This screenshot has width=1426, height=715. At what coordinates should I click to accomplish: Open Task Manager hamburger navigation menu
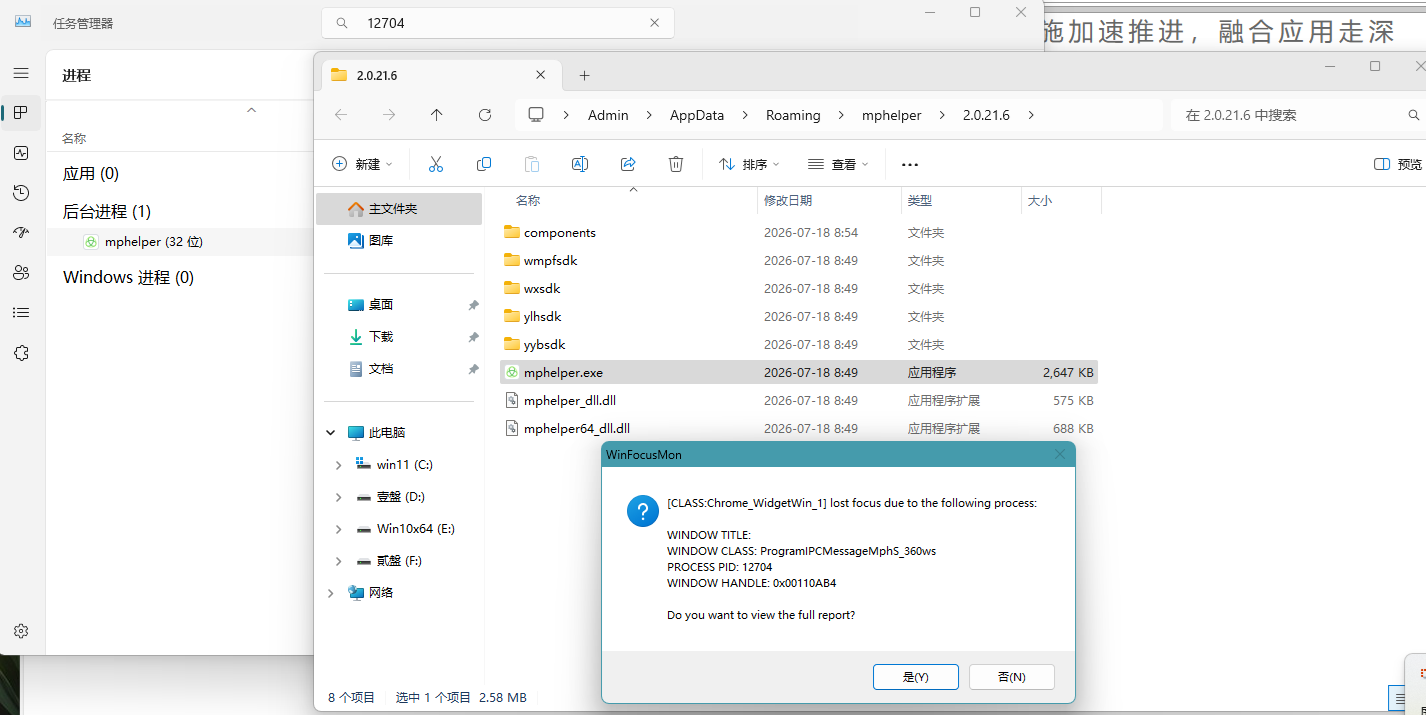21,73
